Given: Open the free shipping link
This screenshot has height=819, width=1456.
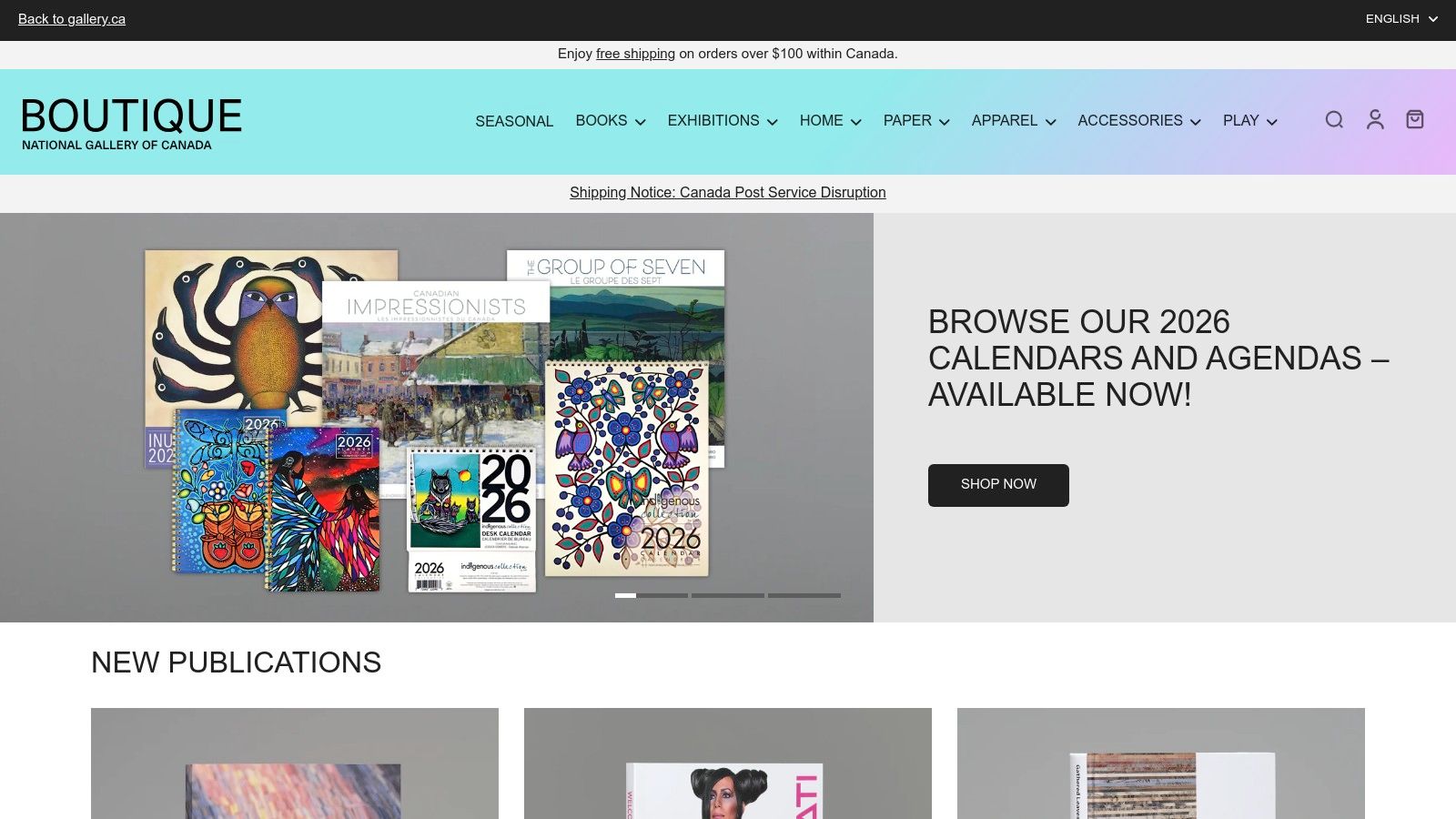Looking at the screenshot, I should click(x=635, y=54).
